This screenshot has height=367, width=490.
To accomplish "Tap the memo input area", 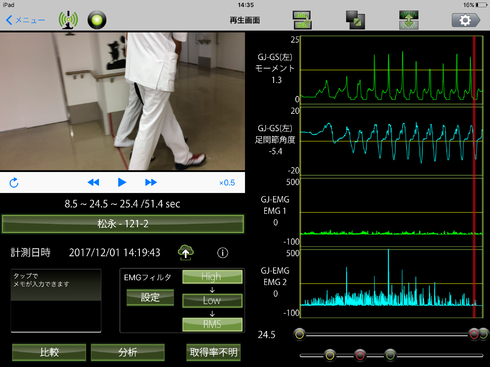I will (x=56, y=301).
